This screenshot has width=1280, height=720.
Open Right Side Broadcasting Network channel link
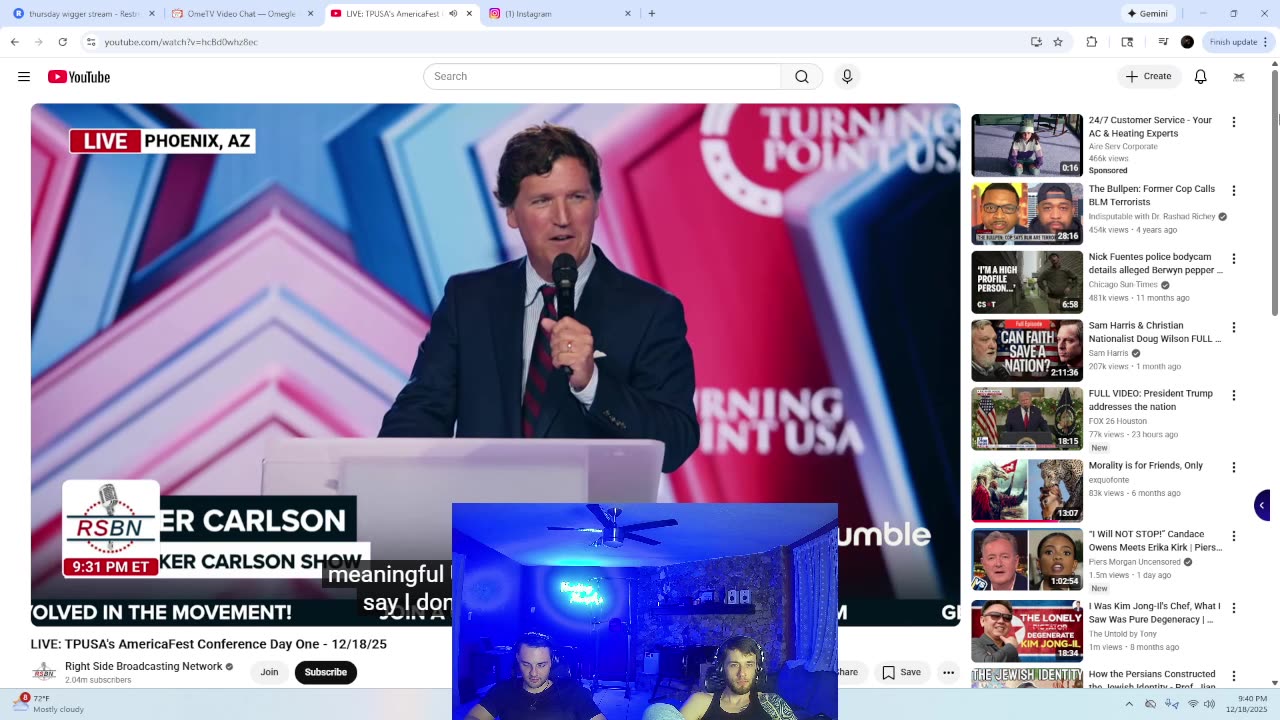tap(144, 667)
